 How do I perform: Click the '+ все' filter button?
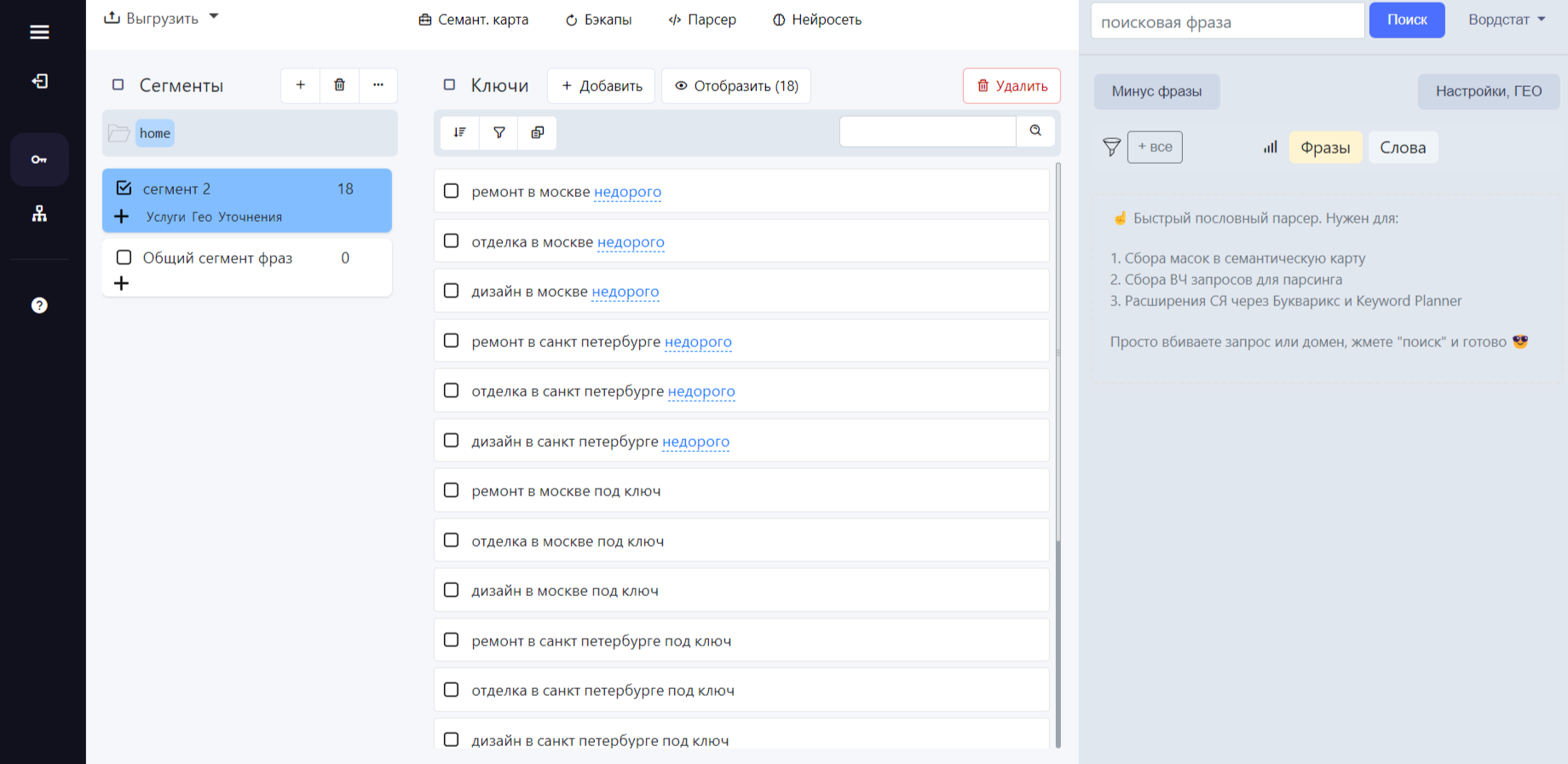(x=1155, y=147)
